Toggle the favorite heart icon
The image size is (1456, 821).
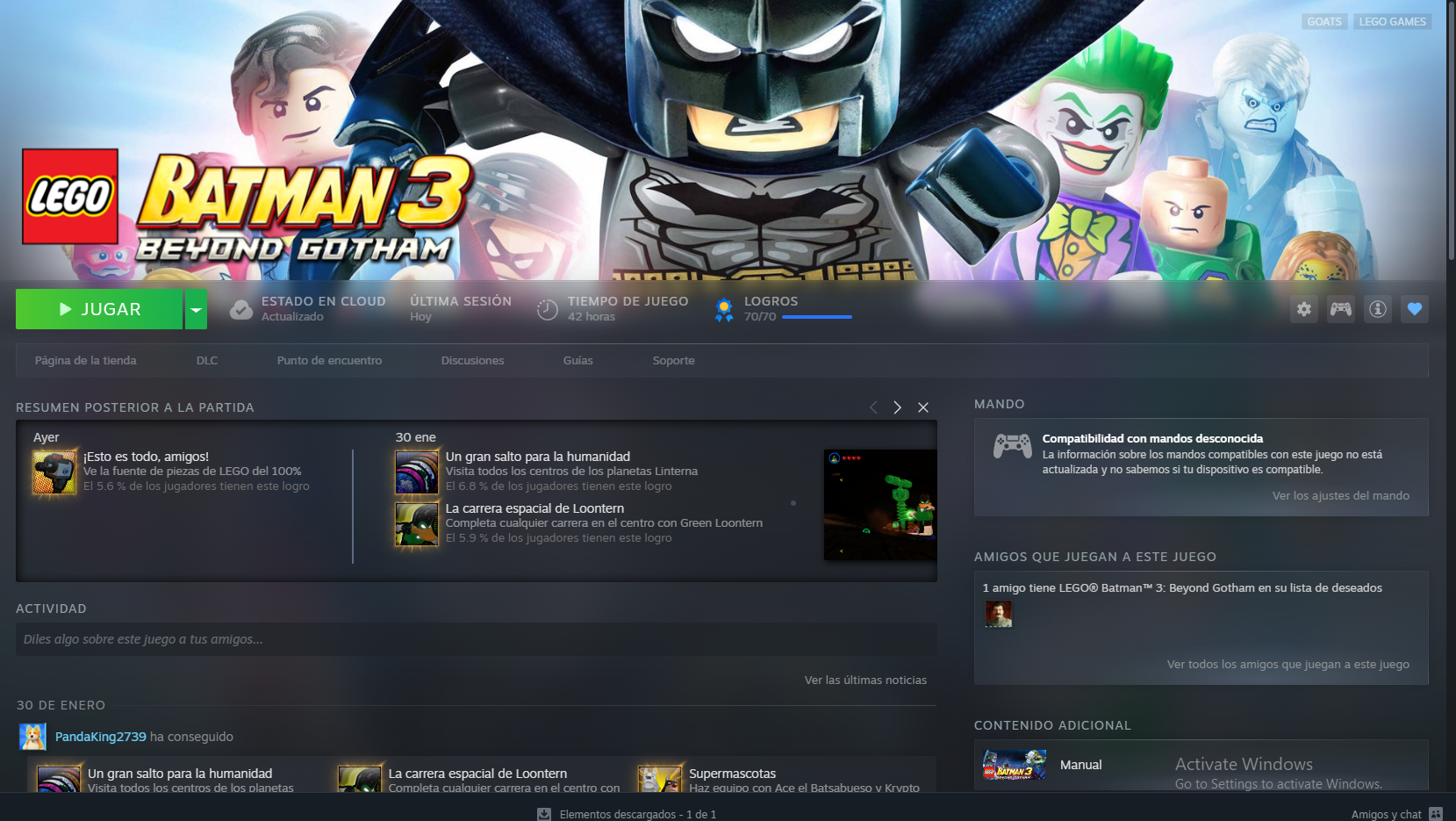pyautogui.click(x=1415, y=309)
